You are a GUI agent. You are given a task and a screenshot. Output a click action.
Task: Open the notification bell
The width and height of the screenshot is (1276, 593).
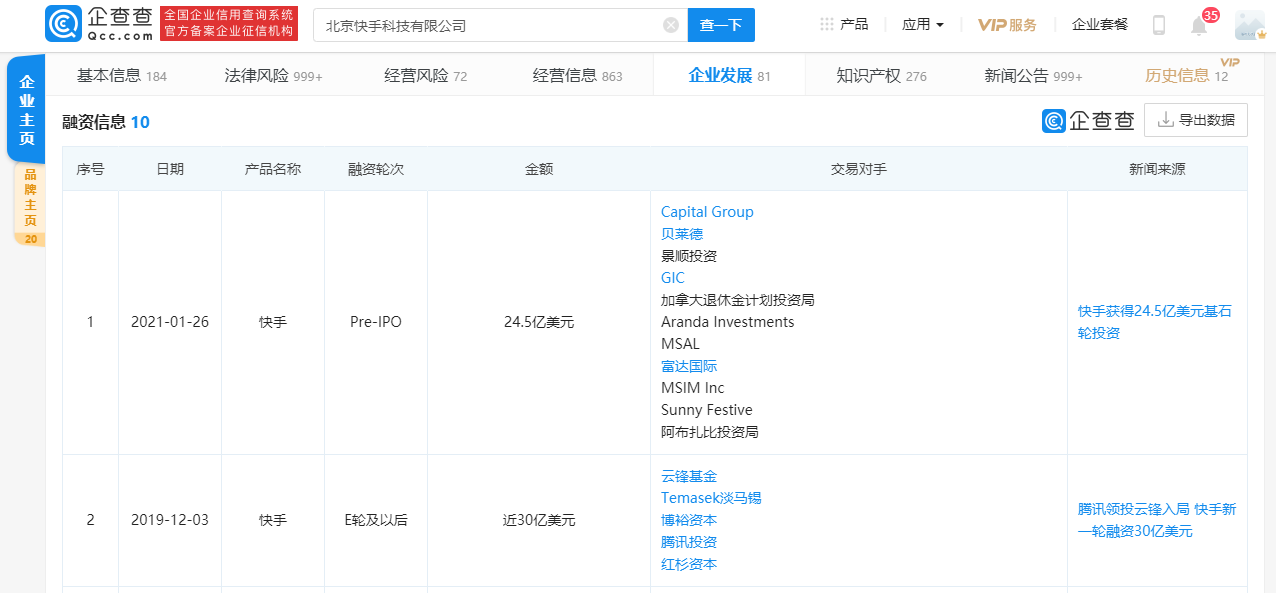tap(1199, 26)
